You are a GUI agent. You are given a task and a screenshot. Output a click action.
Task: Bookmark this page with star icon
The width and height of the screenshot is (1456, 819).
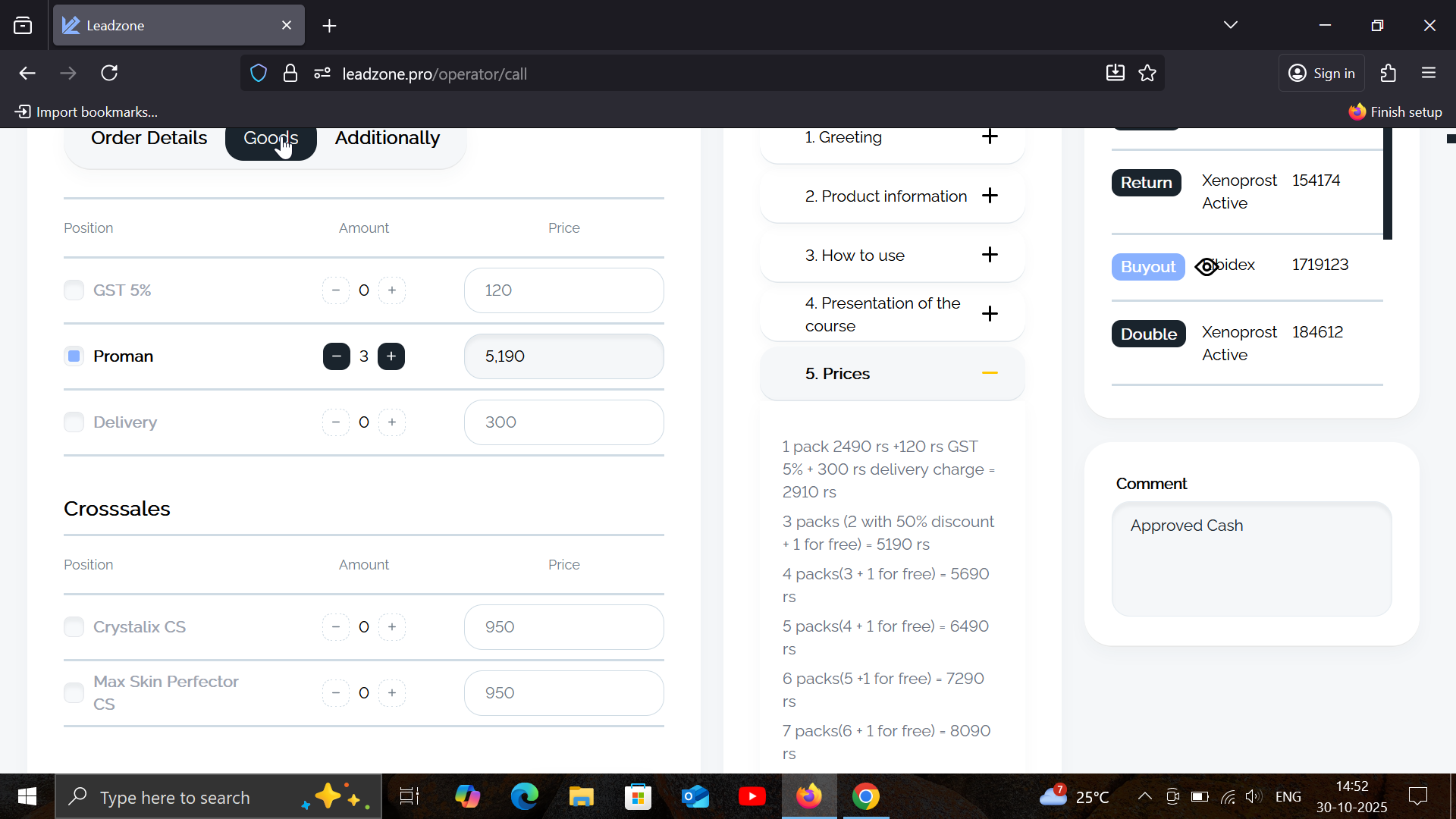pyautogui.click(x=1147, y=74)
